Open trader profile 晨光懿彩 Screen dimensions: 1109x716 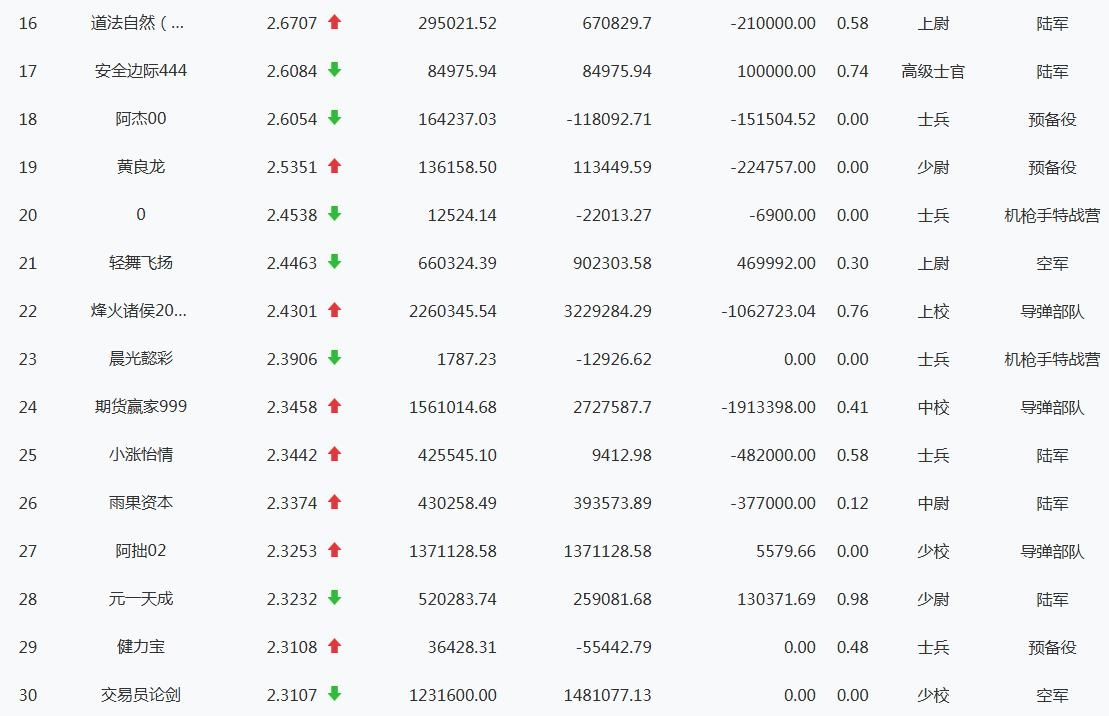pyautogui.click(x=141, y=359)
